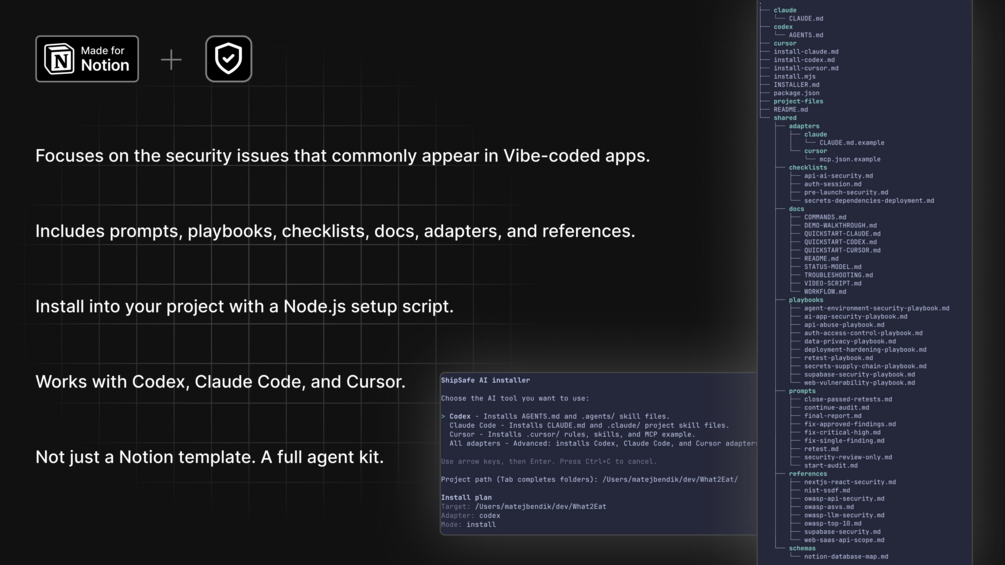Open TROUBLESHOOTING.md file
Image resolution: width=1005 pixels, height=565 pixels.
click(x=838, y=275)
